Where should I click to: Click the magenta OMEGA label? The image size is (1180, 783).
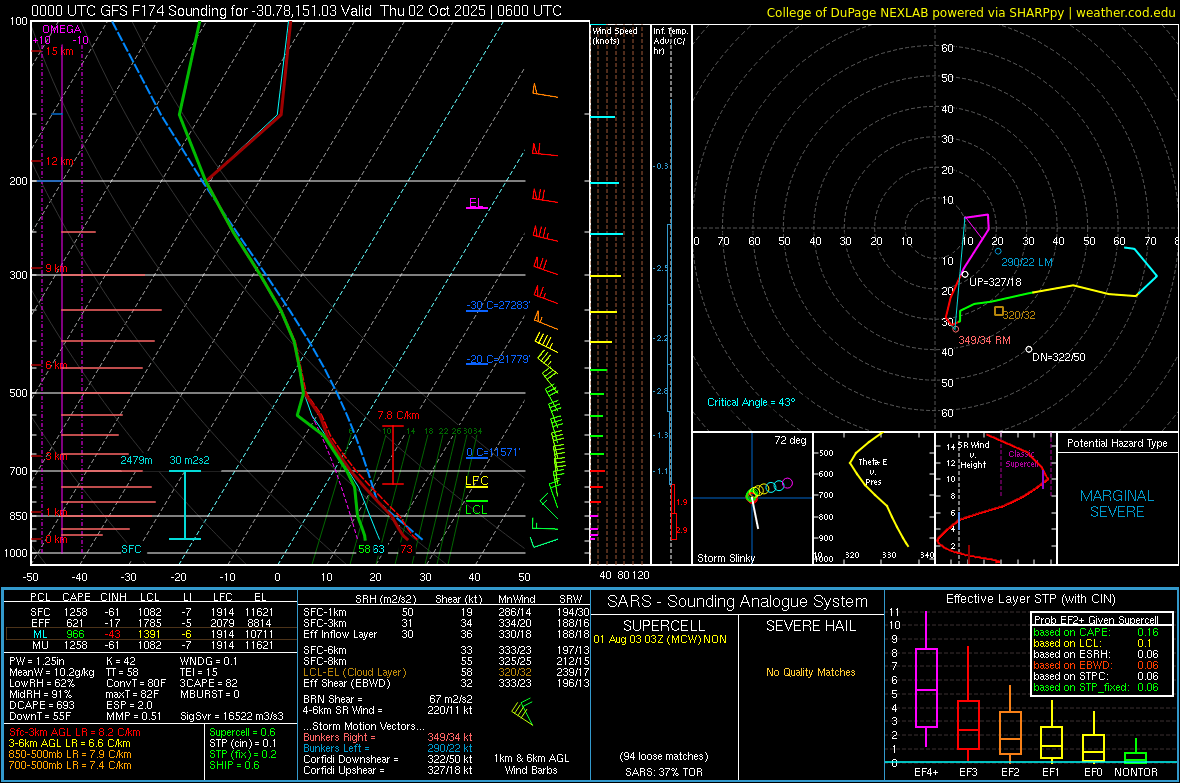click(x=62, y=29)
